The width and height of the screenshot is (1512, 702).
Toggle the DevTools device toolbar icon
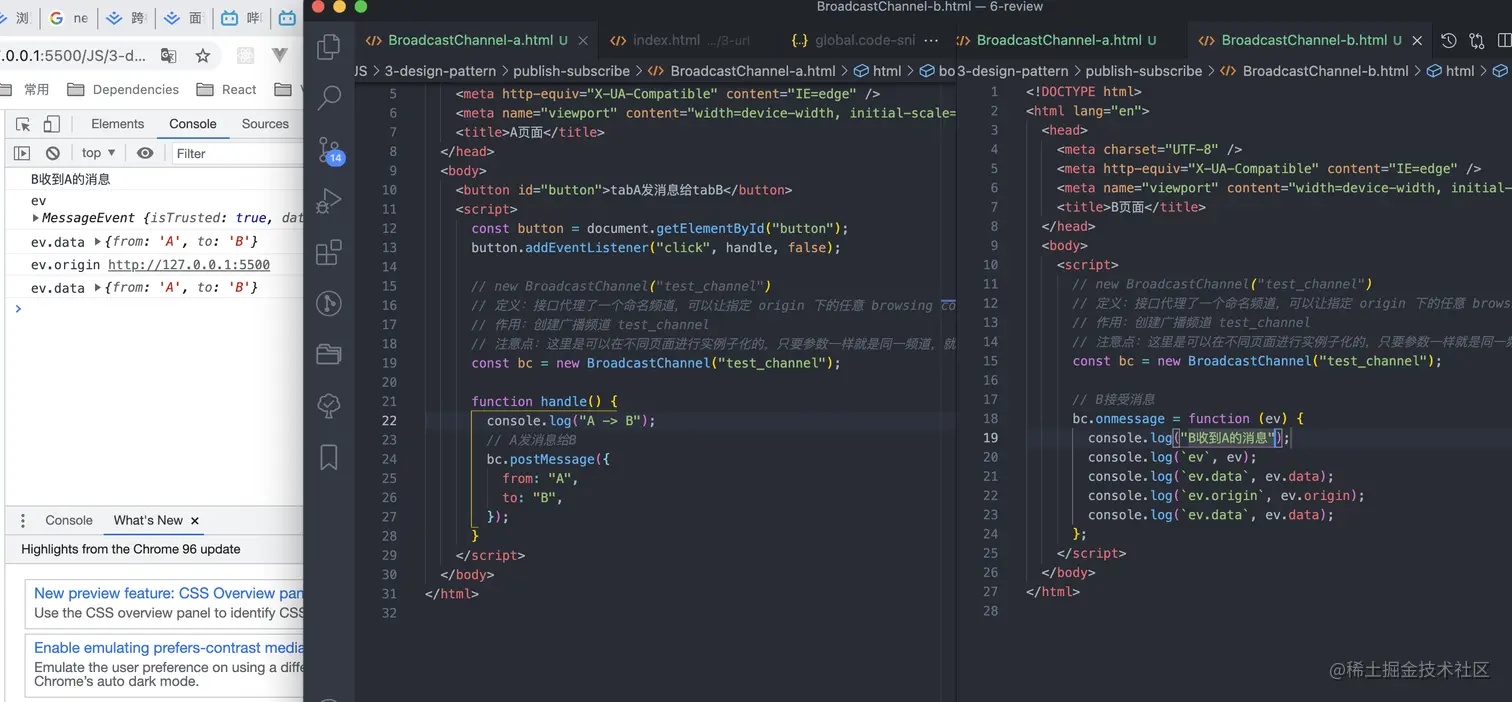pyautogui.click(x=51, y=124)
